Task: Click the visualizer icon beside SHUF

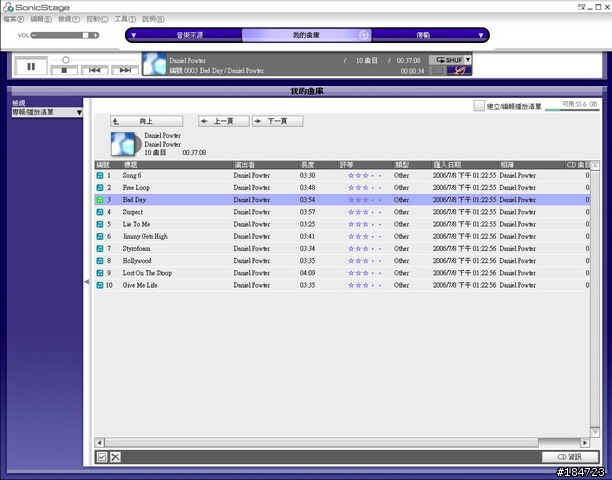Action: [459, 71]
